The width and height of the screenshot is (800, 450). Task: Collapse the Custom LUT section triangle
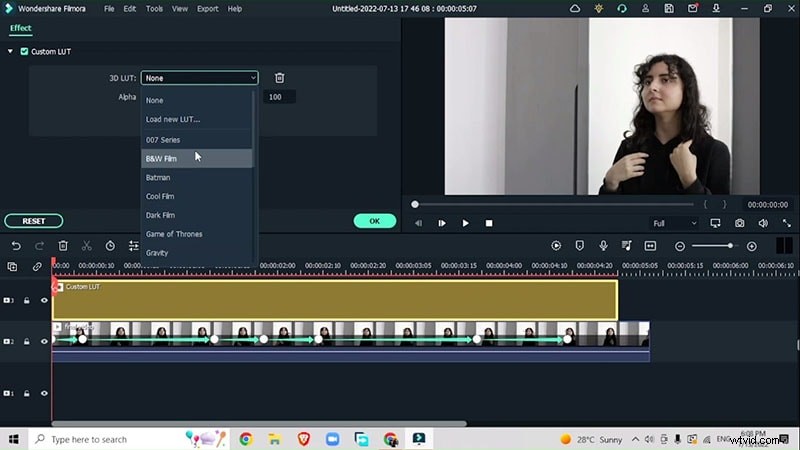tap(10, 52)
